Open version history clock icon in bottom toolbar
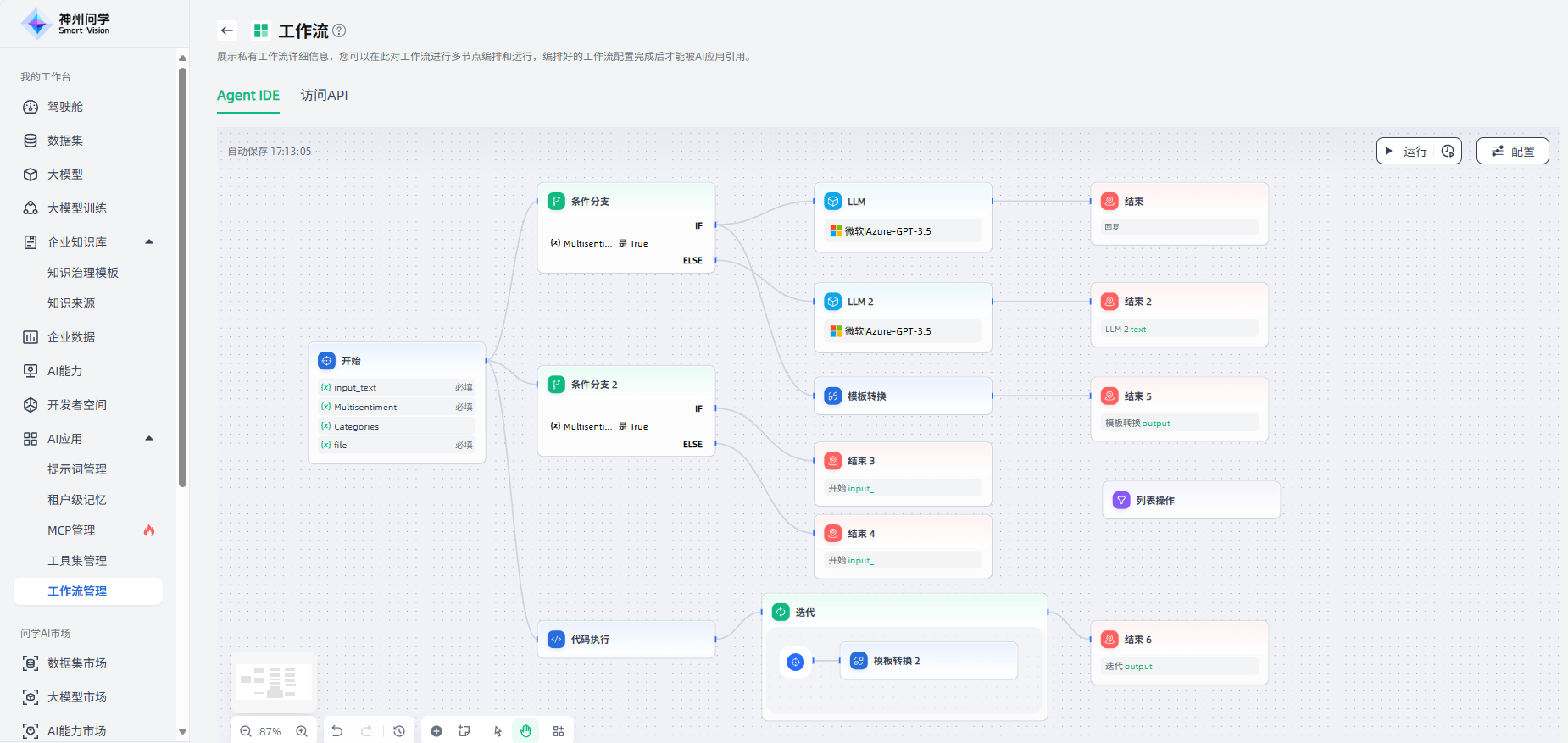The image size is (1568, 743). pyautogui.click(x=399, y=731)
